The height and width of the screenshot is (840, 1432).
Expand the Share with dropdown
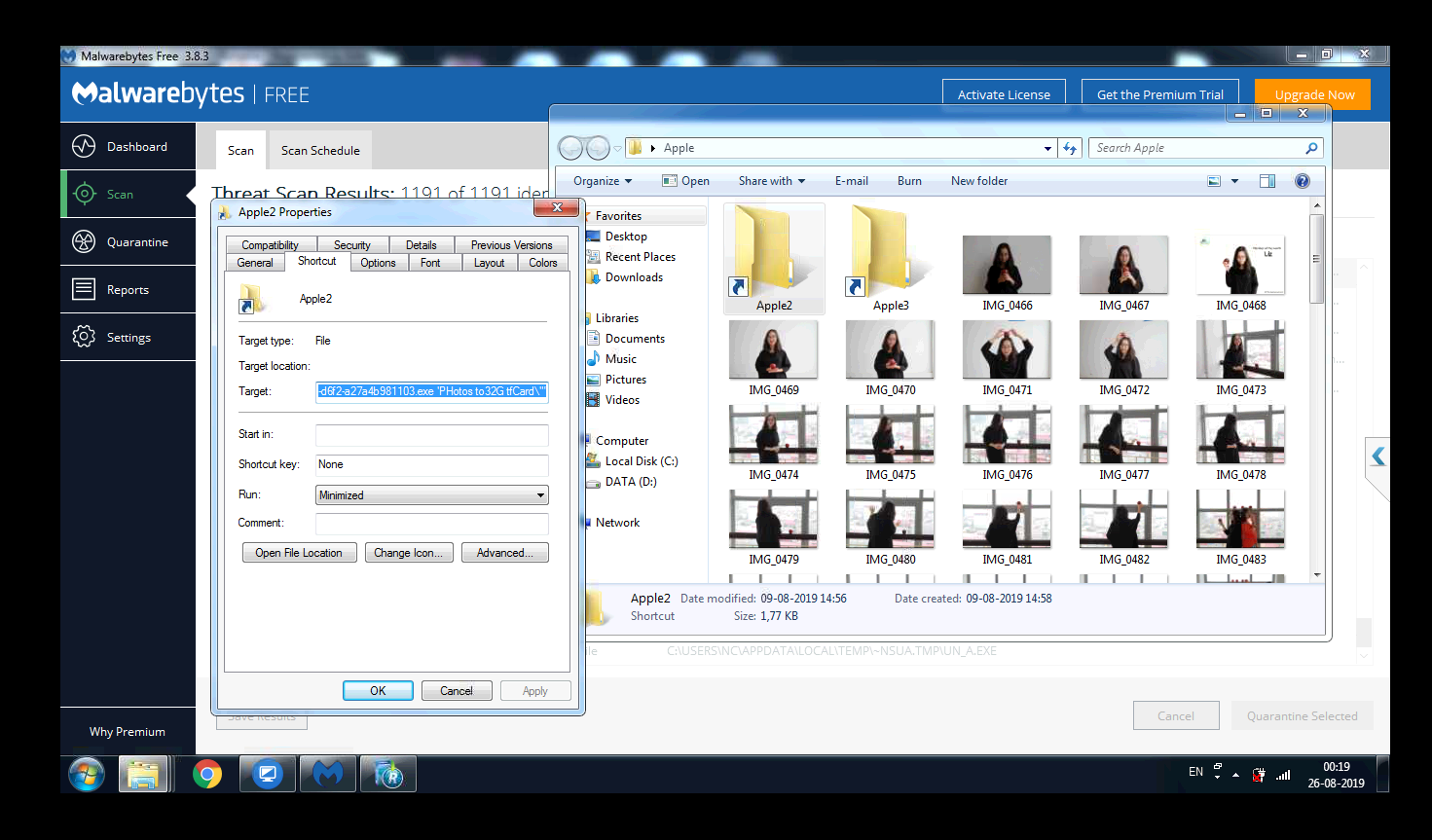[771, 181]
